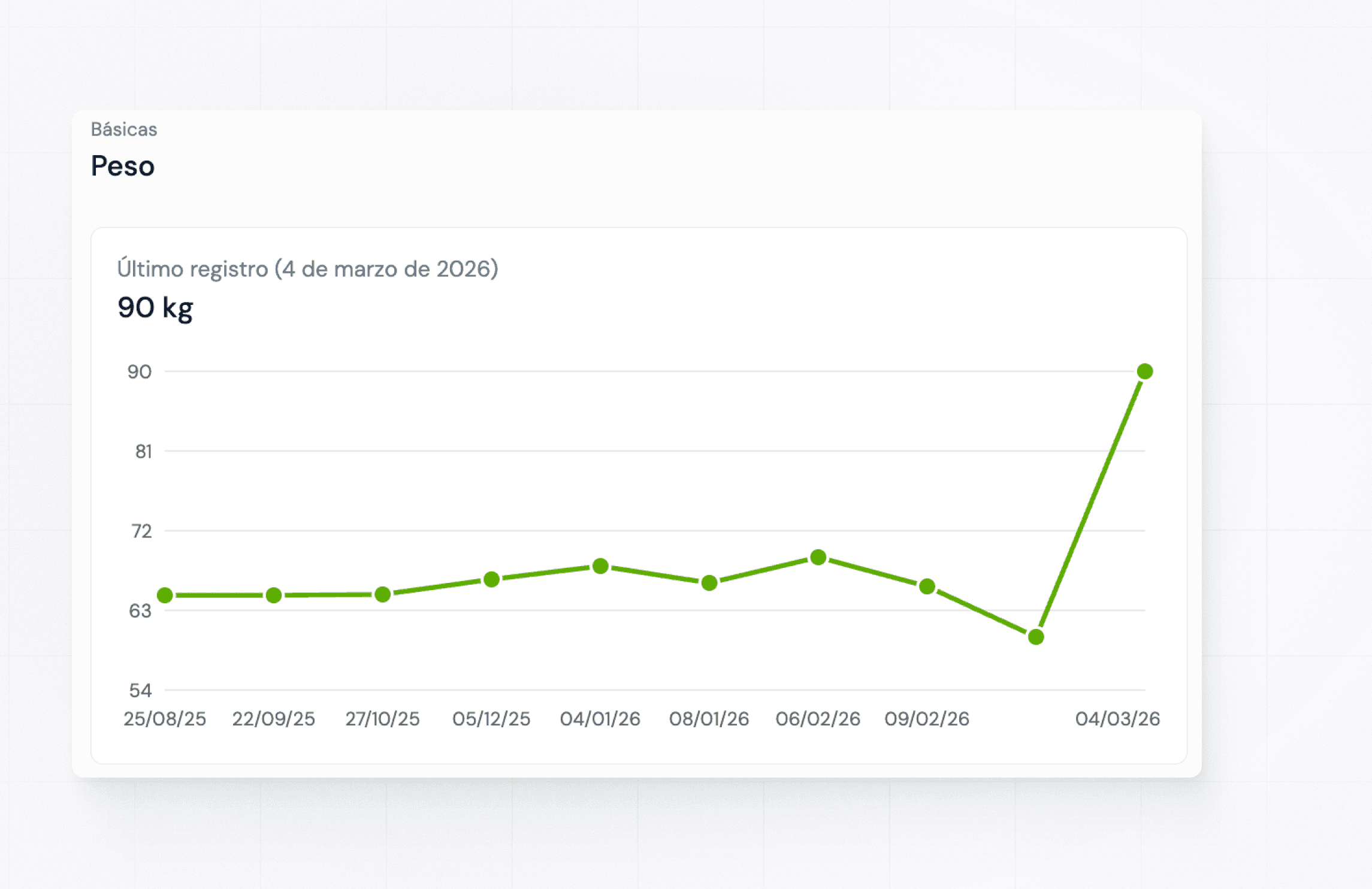Click the 06/02/26 x-axis label
This screenshot has width=1372, height=889.
point(818,718)
